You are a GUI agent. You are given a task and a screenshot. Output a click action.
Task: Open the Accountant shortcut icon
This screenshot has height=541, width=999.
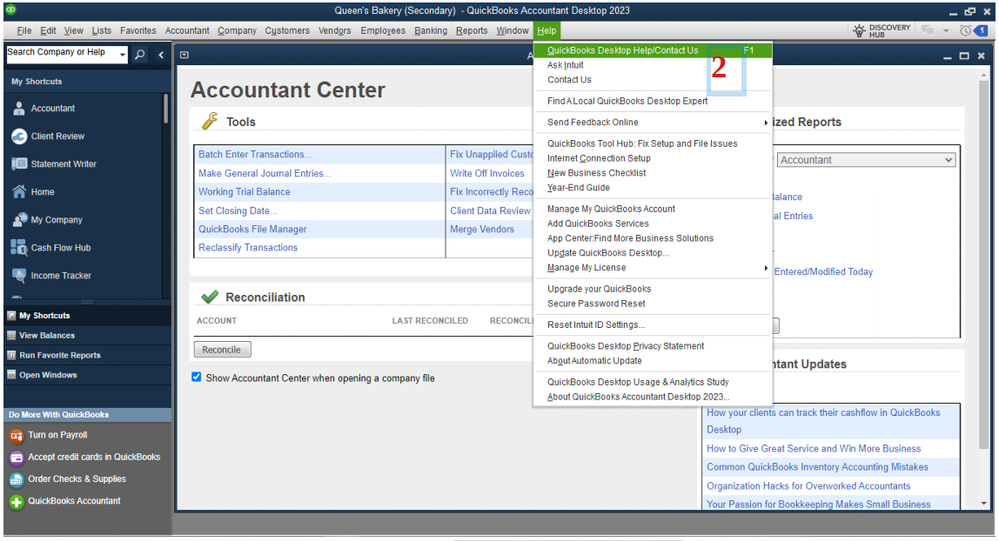coord(19,108)
